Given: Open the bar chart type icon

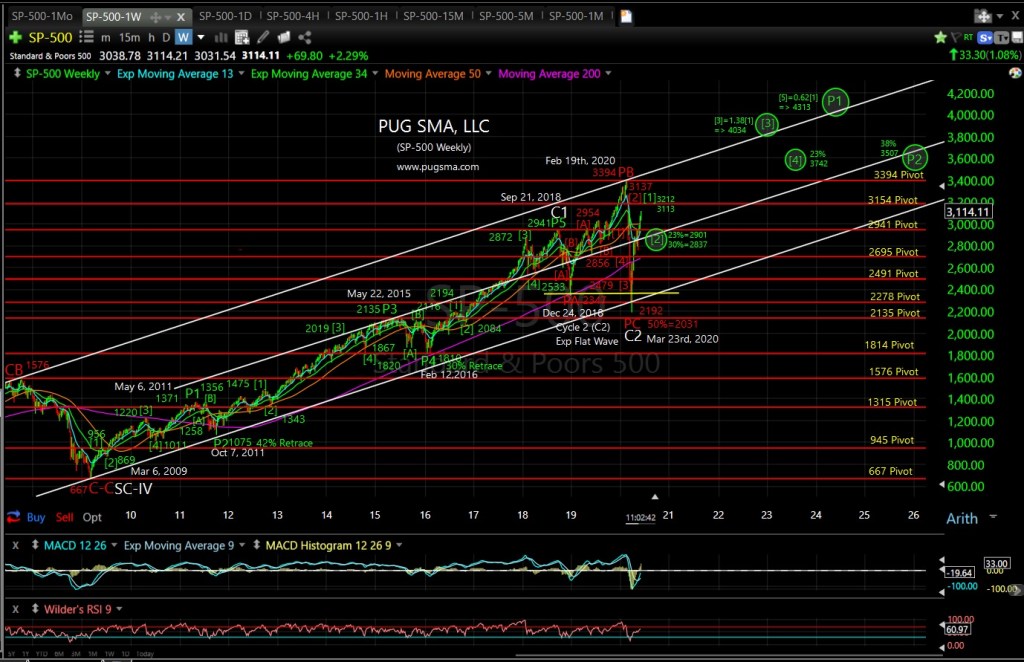Looking at the screenshot, I should click(221, 37).
